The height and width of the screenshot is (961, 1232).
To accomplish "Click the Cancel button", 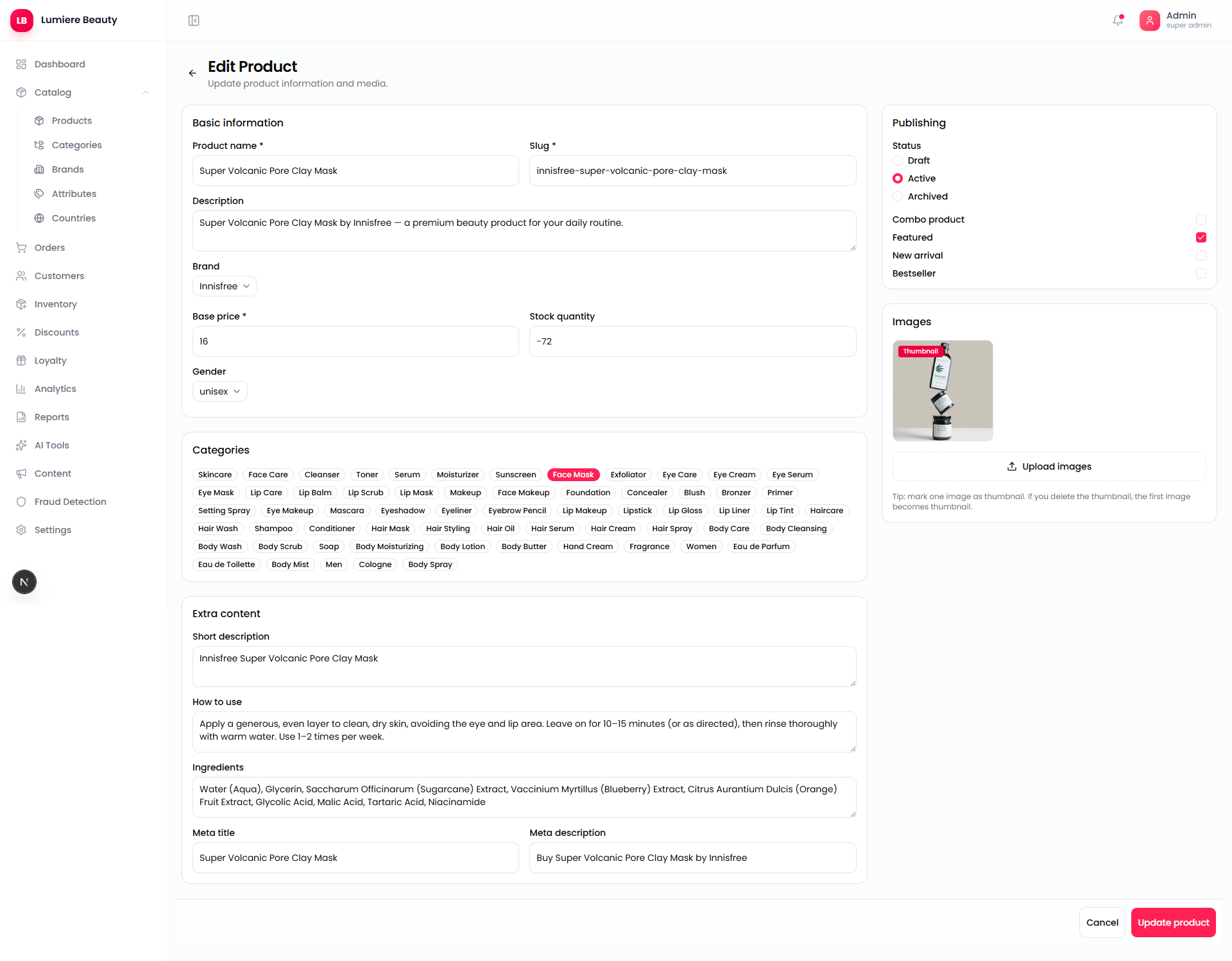I will [x=1102, y=923].
